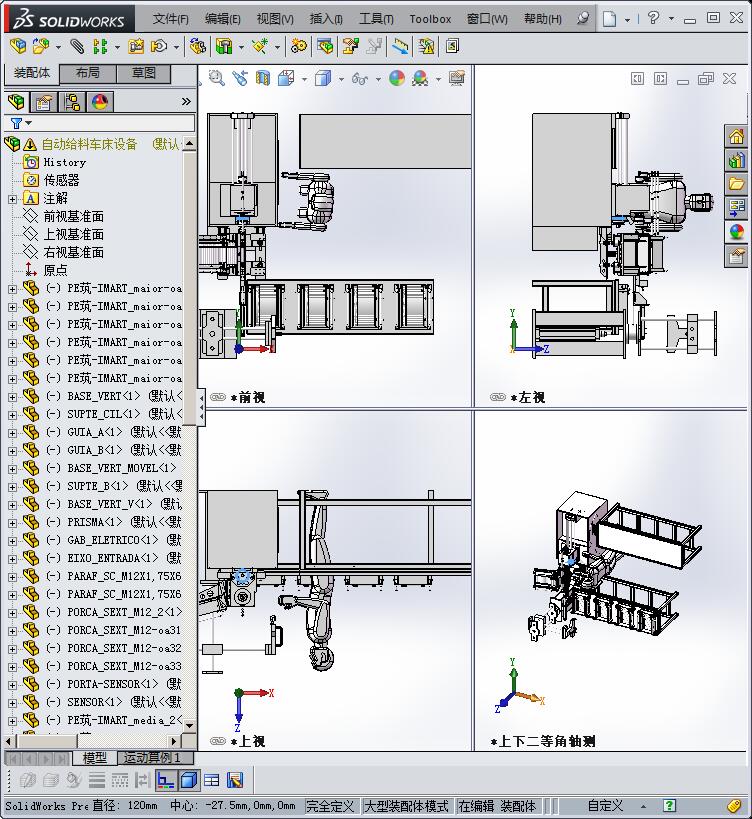Switch to the 运动算例1 tab
752x819 pixels.
tap(155, 757)
